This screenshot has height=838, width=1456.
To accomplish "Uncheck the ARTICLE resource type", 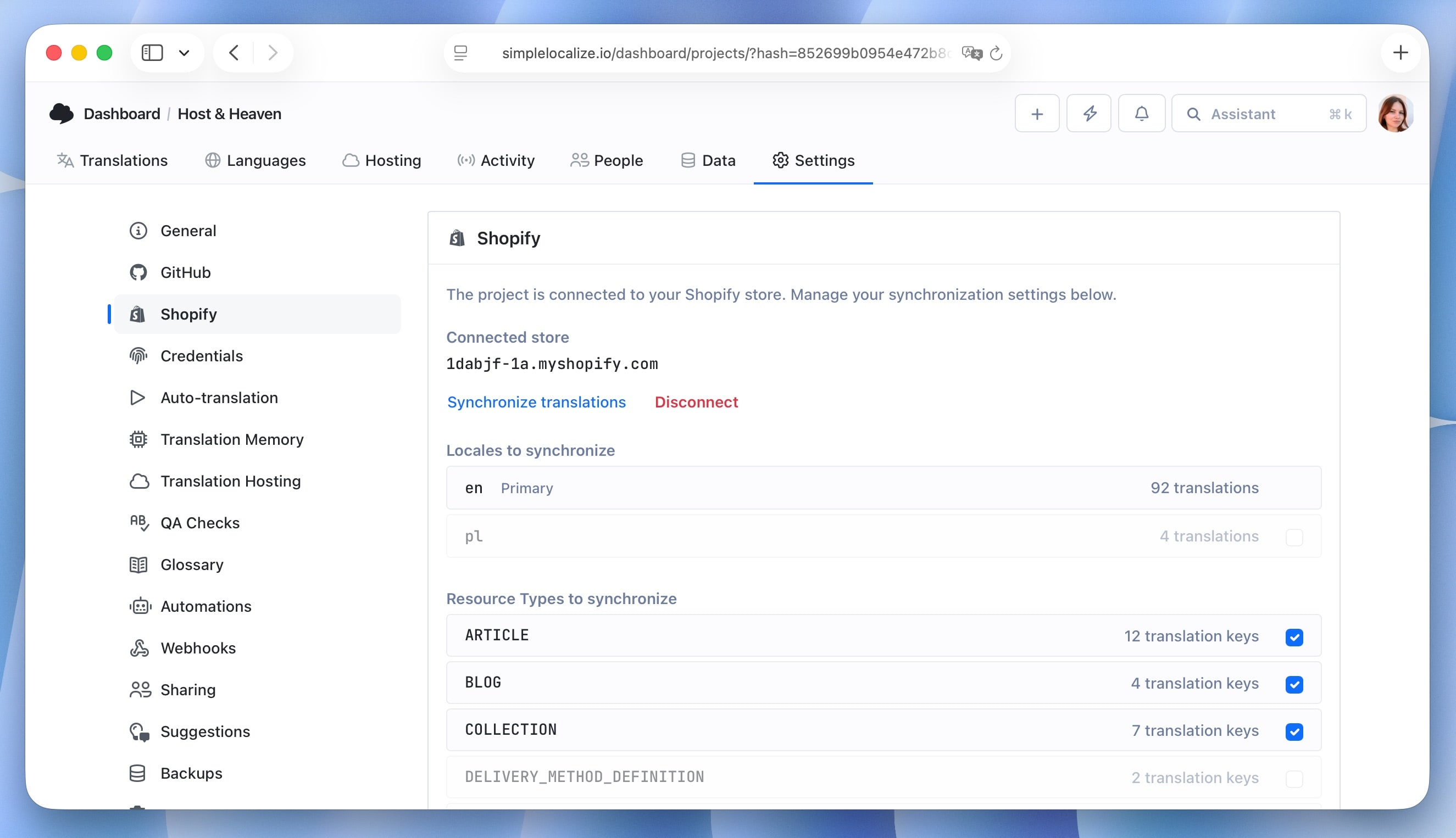I will tap(1295, 637).
